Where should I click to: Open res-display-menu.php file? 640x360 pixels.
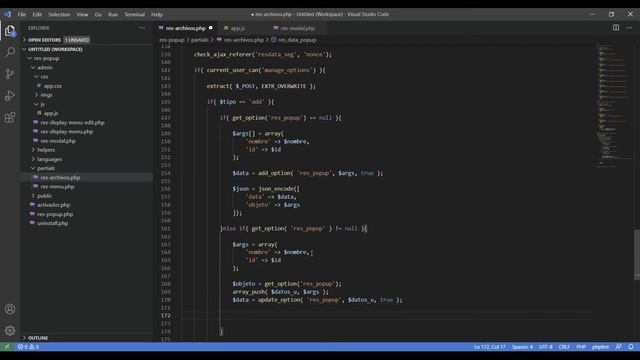tap(67, 132)
